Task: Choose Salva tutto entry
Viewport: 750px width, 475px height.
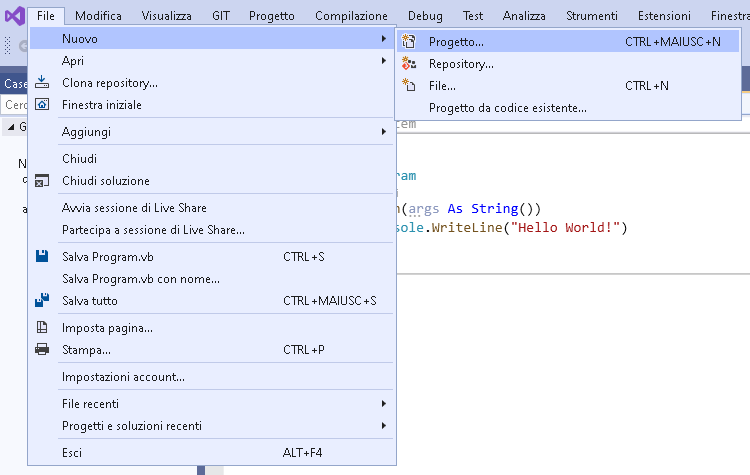Action: pyautogui.click(x=212, y=301)
